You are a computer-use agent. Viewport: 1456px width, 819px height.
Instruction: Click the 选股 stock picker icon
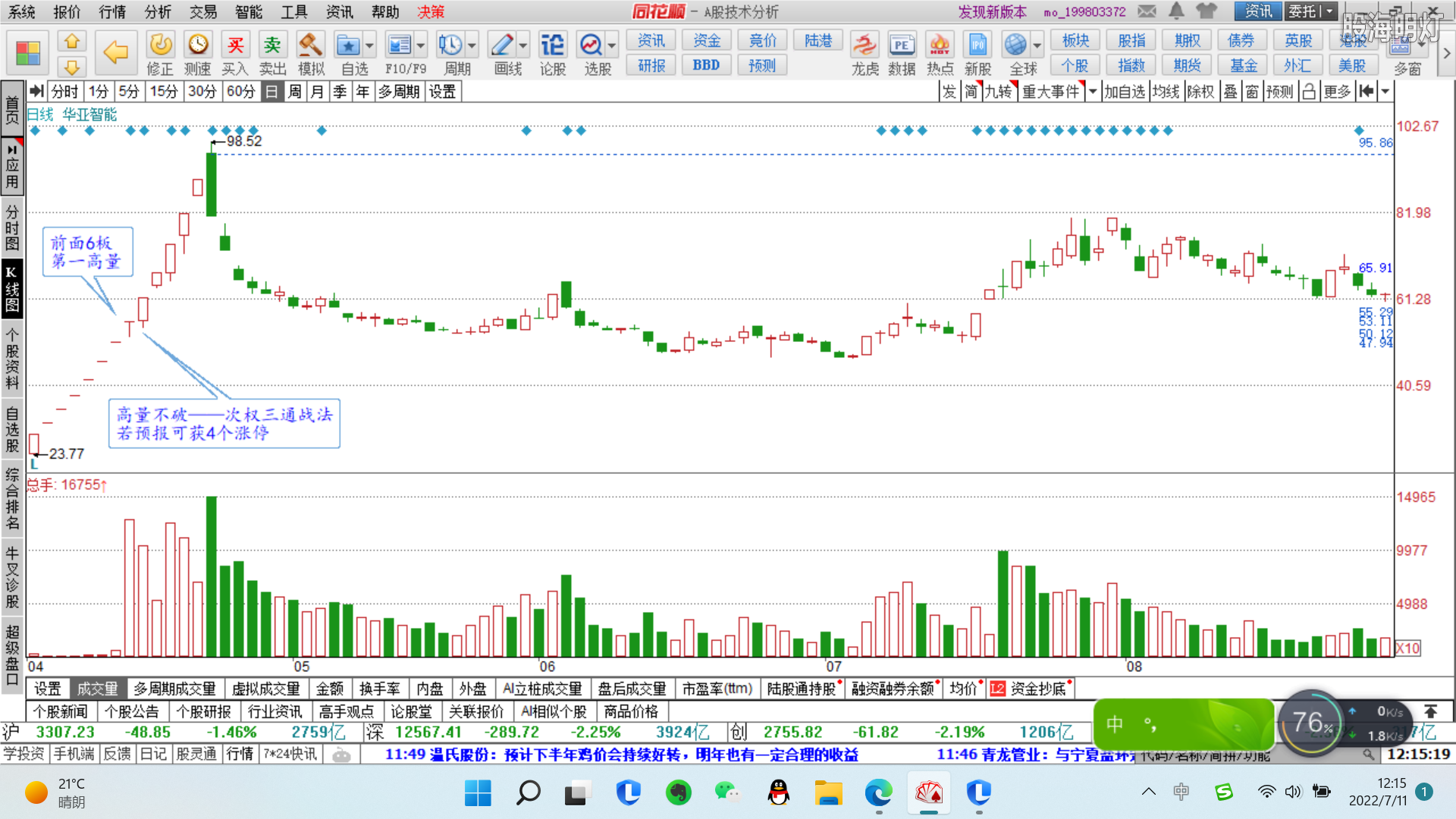591,45
